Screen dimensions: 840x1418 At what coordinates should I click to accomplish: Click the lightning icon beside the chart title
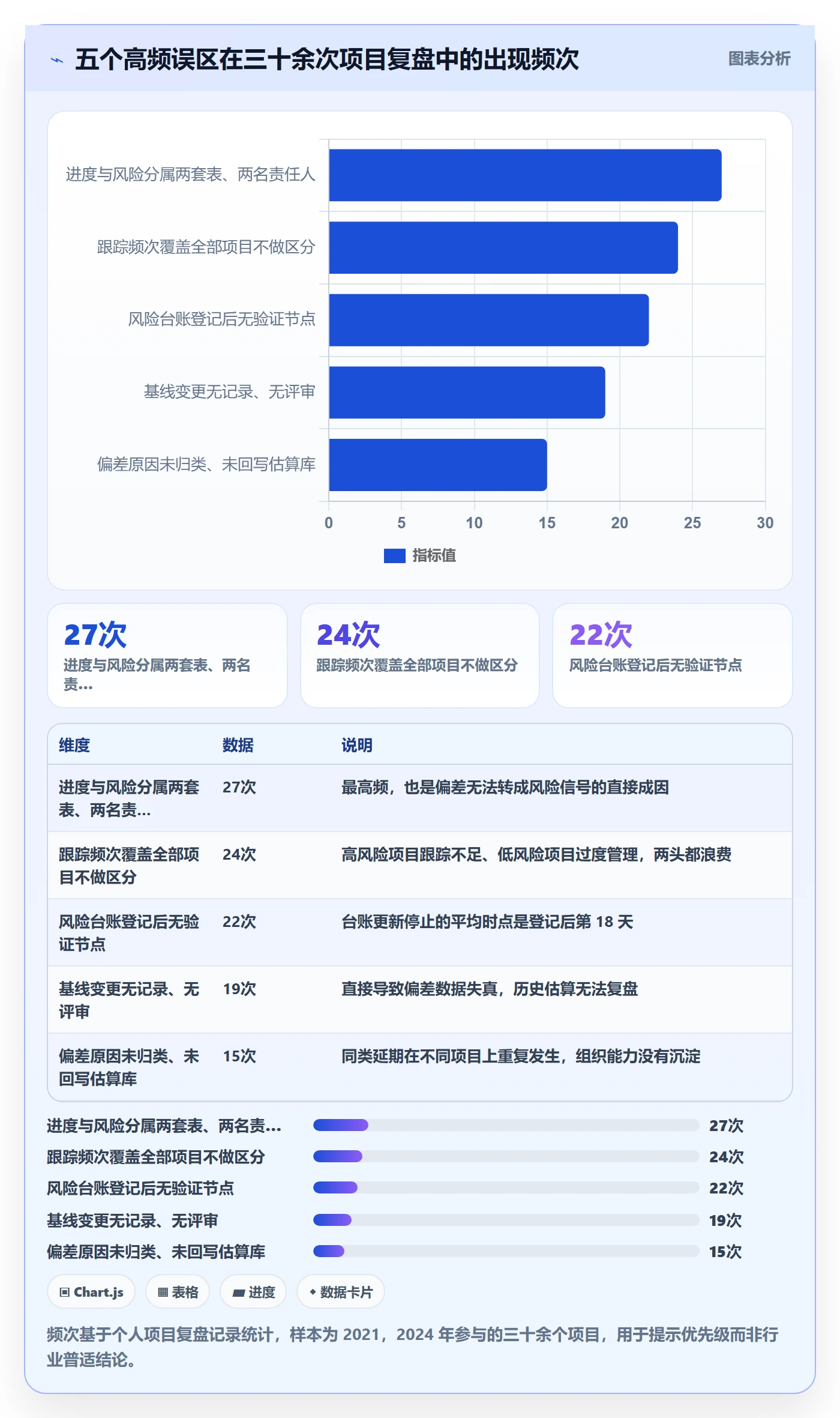57,60
